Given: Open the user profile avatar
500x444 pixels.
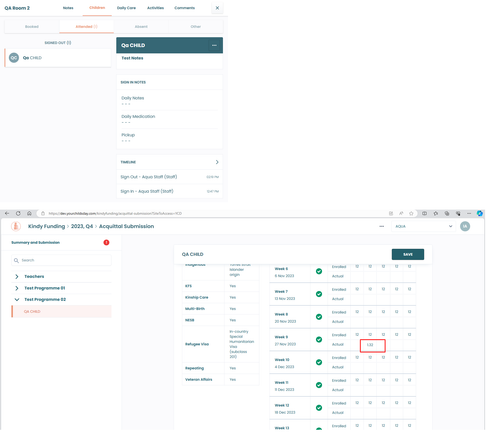Looking at the screenshot, I should click(465, 226).
